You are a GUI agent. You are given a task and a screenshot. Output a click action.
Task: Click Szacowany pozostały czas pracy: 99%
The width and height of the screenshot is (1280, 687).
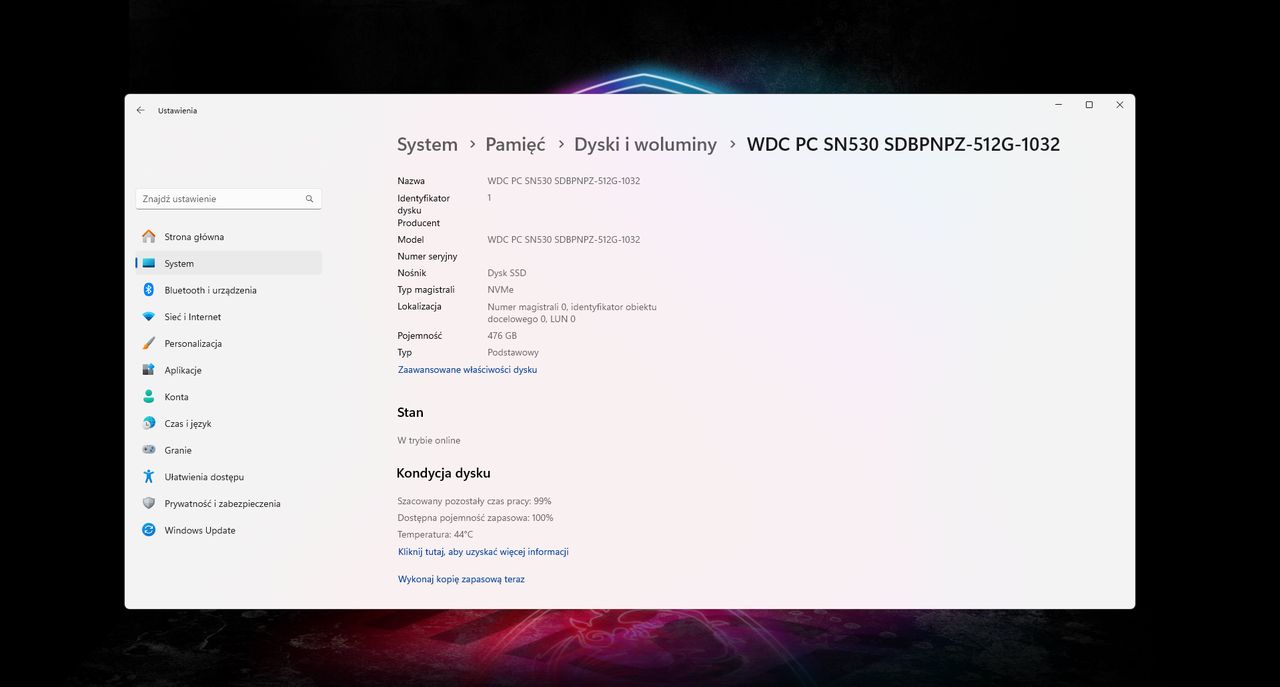(x=474, y=501)
